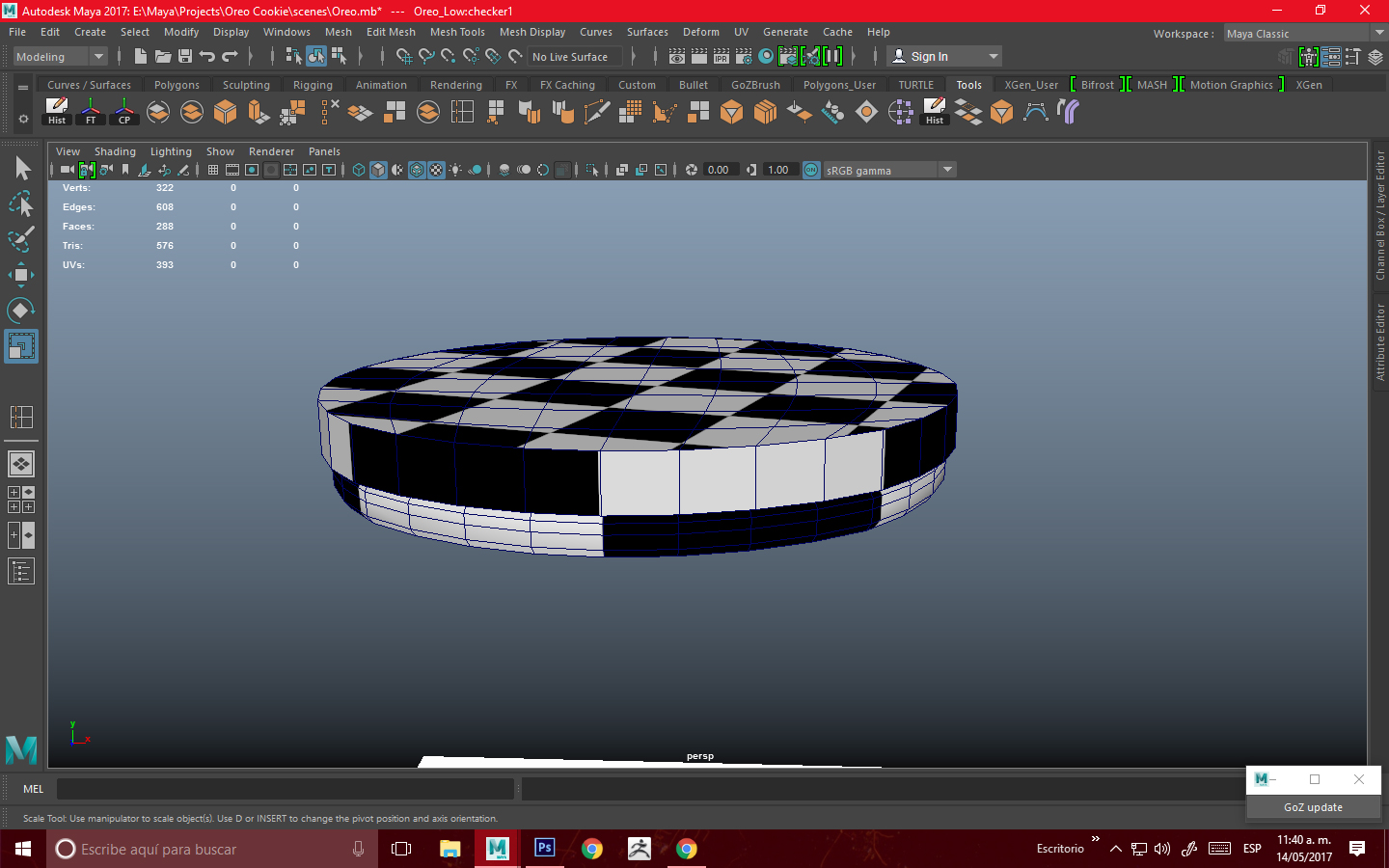Click the Save Scene icon
The width and height of the screenshot is (1389, 868).
coord(185,57)
